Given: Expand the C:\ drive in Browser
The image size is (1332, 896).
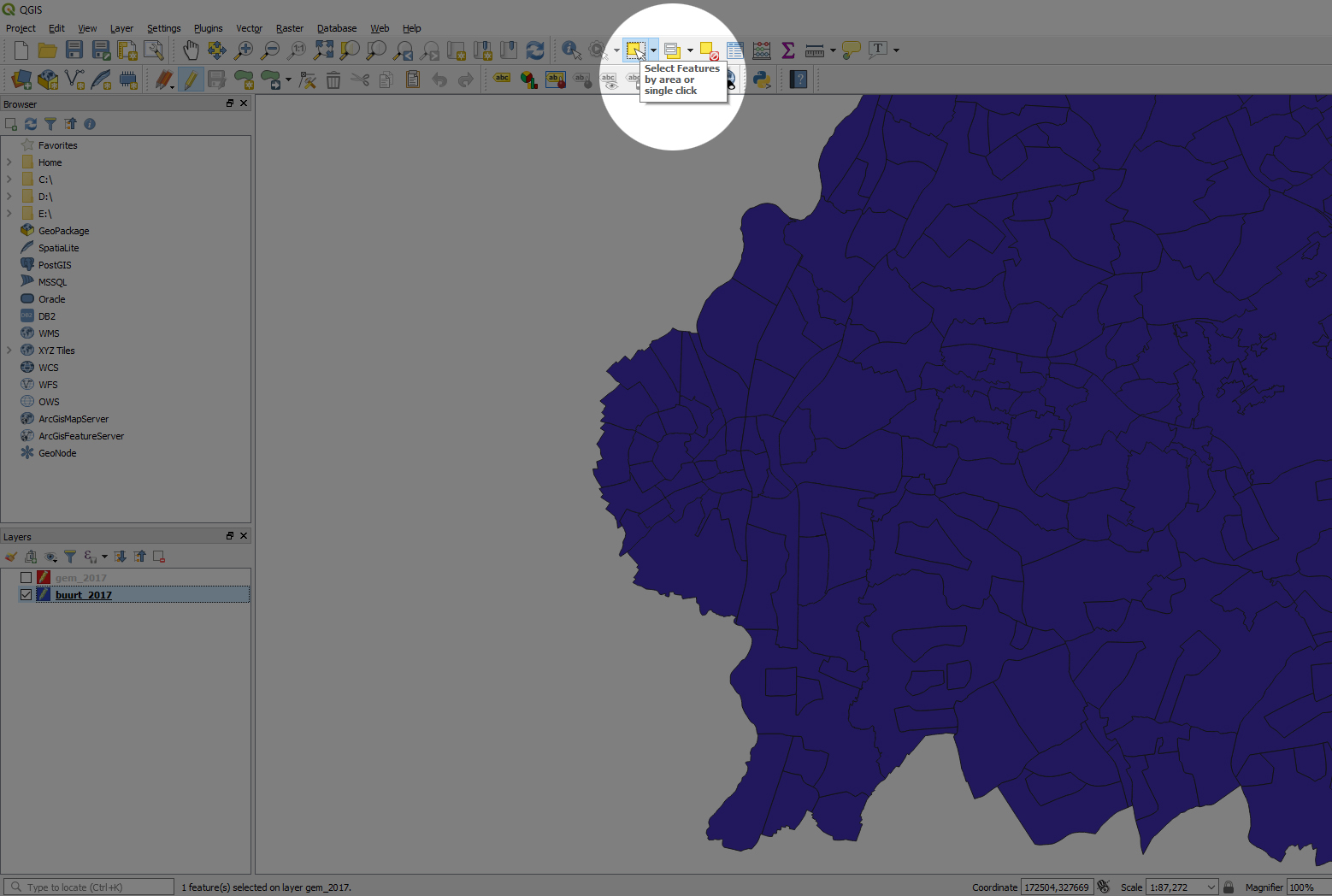Looking at the screenshot, I should pos(9,180).
